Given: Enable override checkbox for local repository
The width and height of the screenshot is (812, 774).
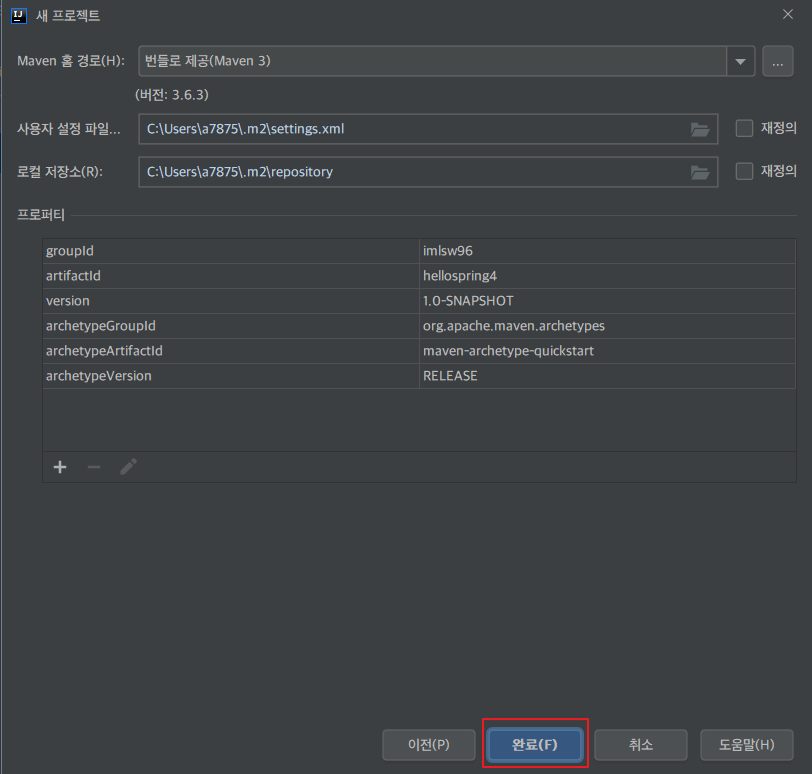Looking at the screenshot, I should 744,171.
